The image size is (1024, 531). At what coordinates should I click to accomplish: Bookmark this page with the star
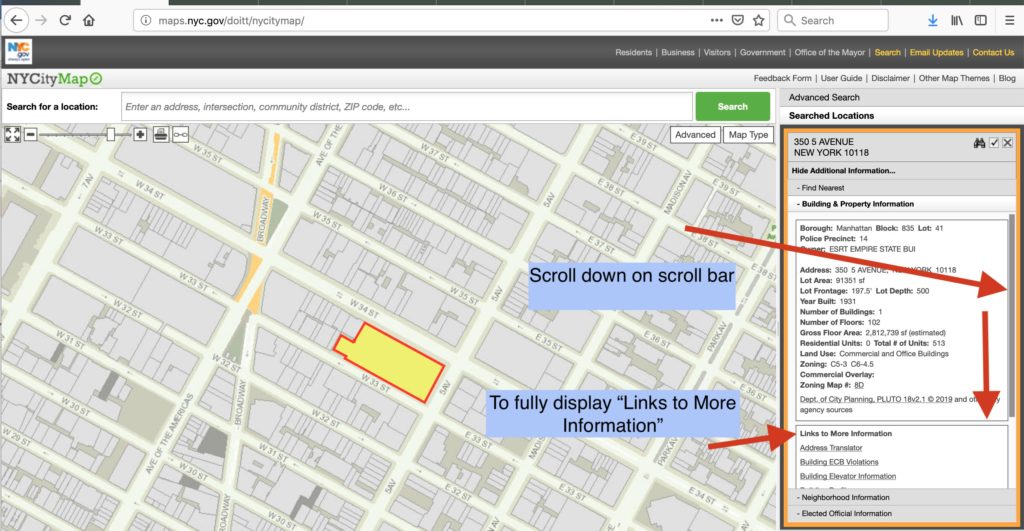tap(758, 20)
